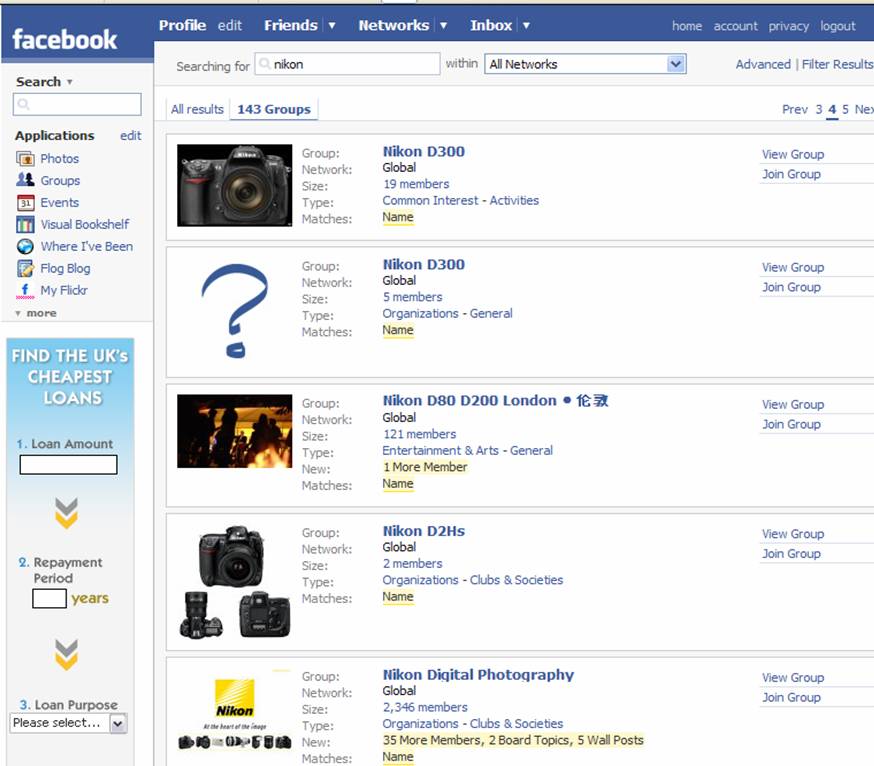The width and height of the screenshot is (874, 766).
Task: Open the privacy link
Action: pos(789,26)
